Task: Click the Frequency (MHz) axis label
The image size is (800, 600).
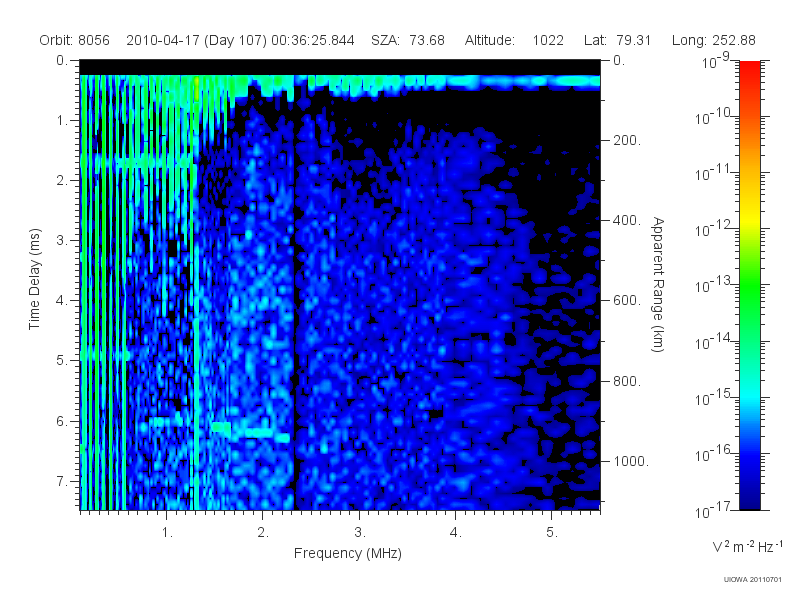Action: click(x=347, y=553)
